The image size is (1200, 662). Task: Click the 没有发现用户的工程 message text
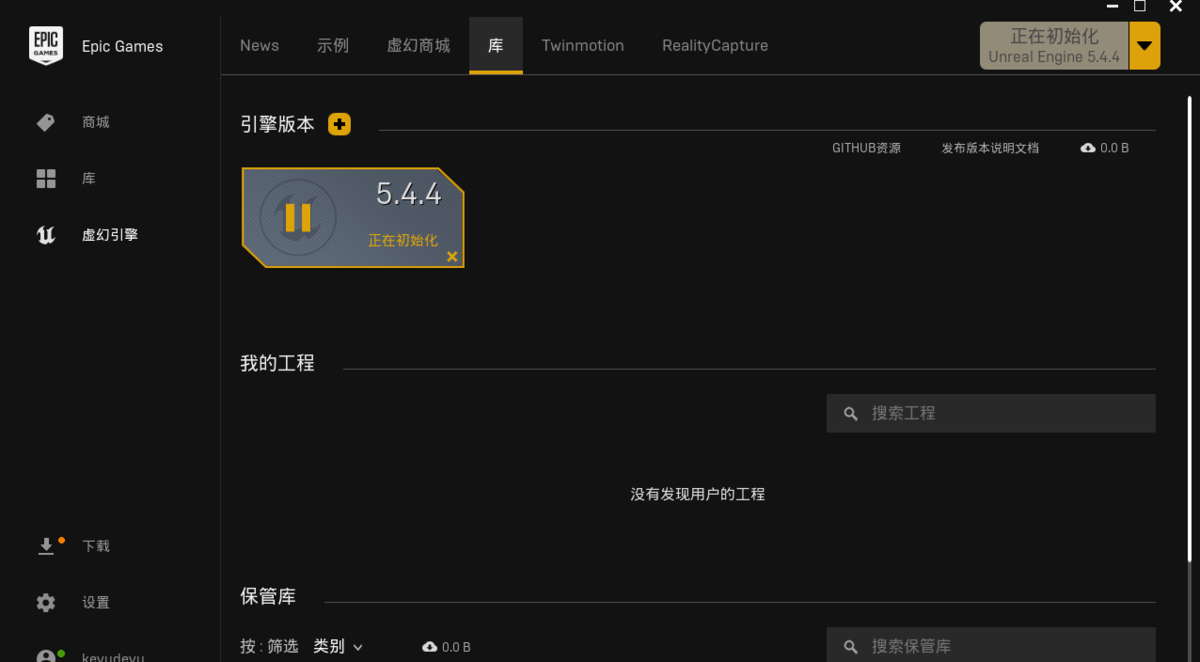[x=697, y=494]
